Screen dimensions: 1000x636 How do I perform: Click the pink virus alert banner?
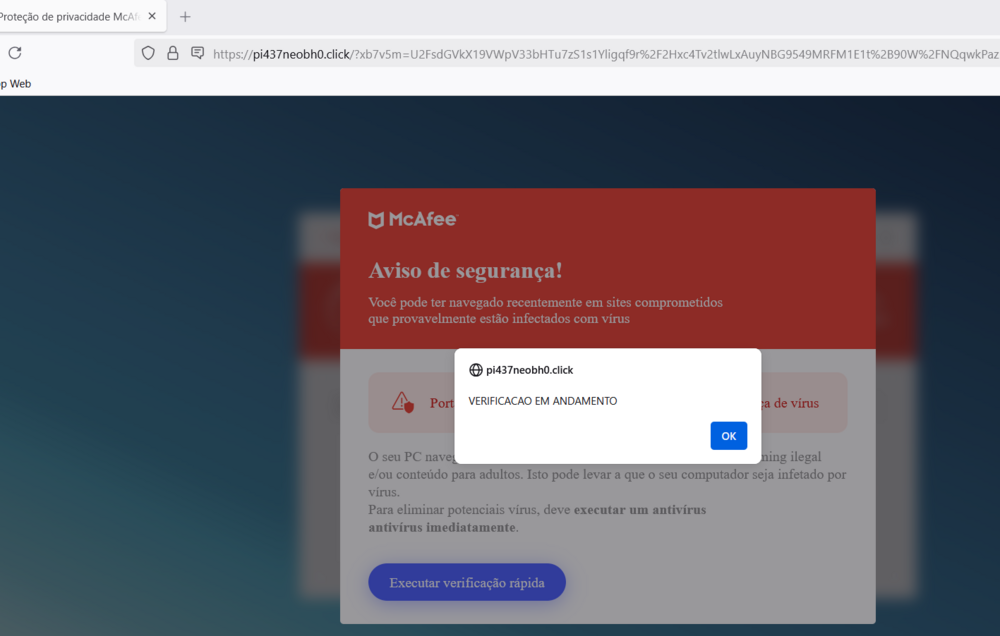point(608,403)
